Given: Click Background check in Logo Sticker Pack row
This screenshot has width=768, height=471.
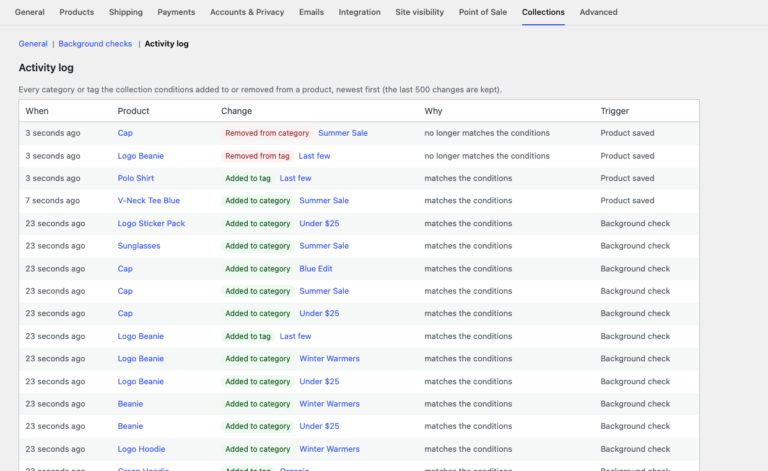Looking at the screenshot, I should [x=635, y=223].
